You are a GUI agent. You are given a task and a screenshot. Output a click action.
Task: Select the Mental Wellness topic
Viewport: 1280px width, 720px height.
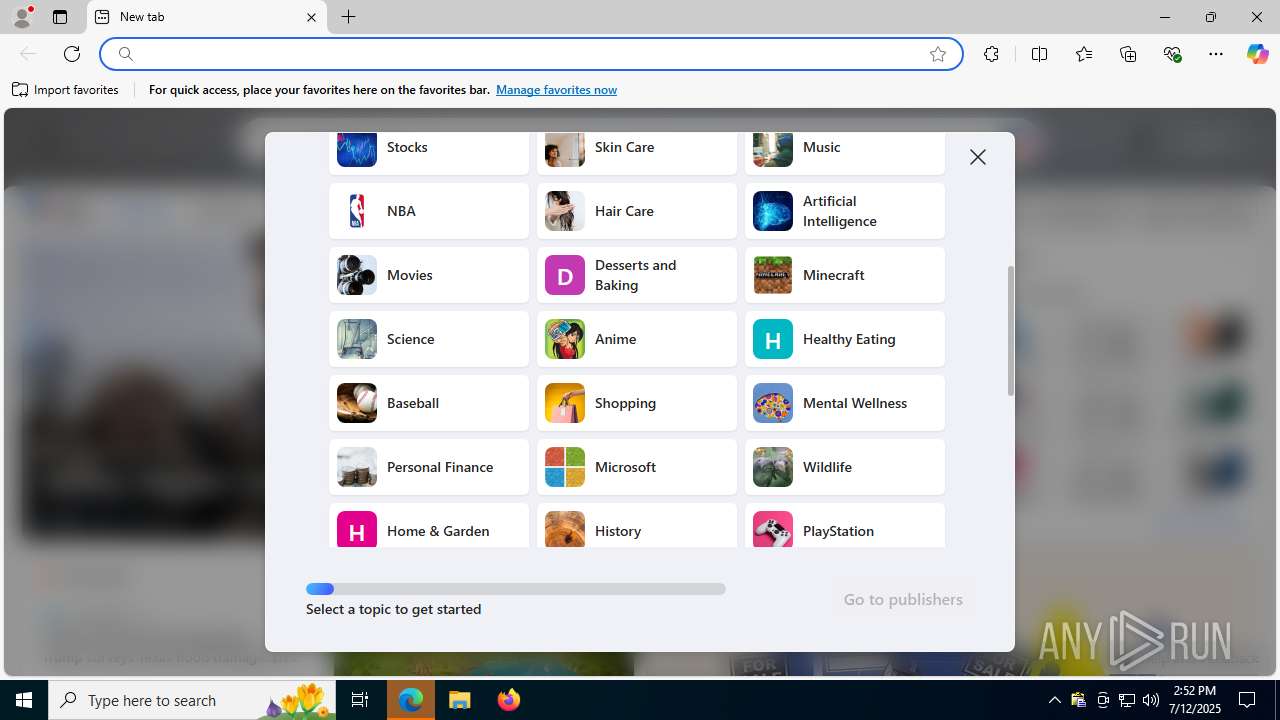(845, 403)
